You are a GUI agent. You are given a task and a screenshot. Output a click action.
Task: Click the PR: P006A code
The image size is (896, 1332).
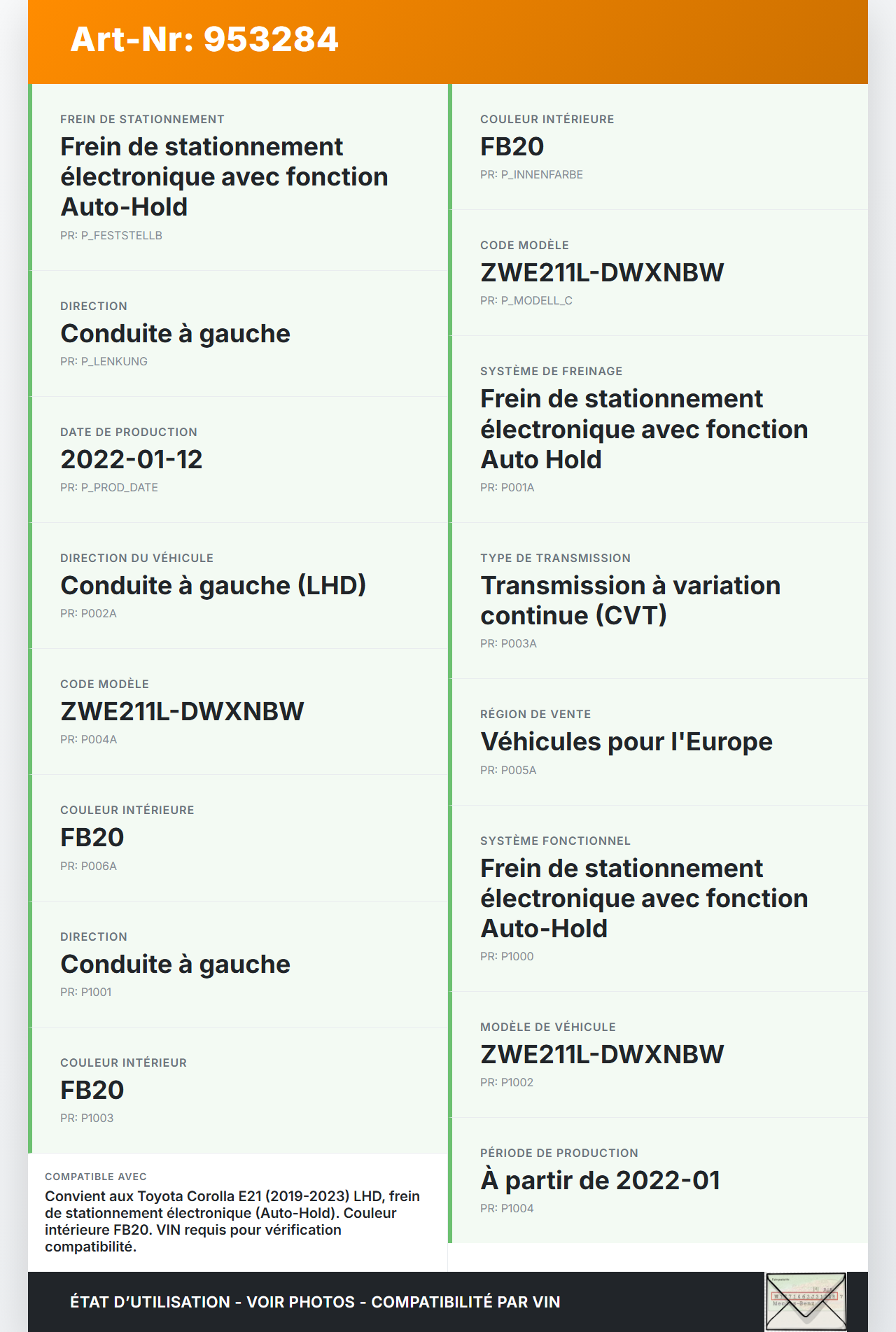click(x=88, y=867)
